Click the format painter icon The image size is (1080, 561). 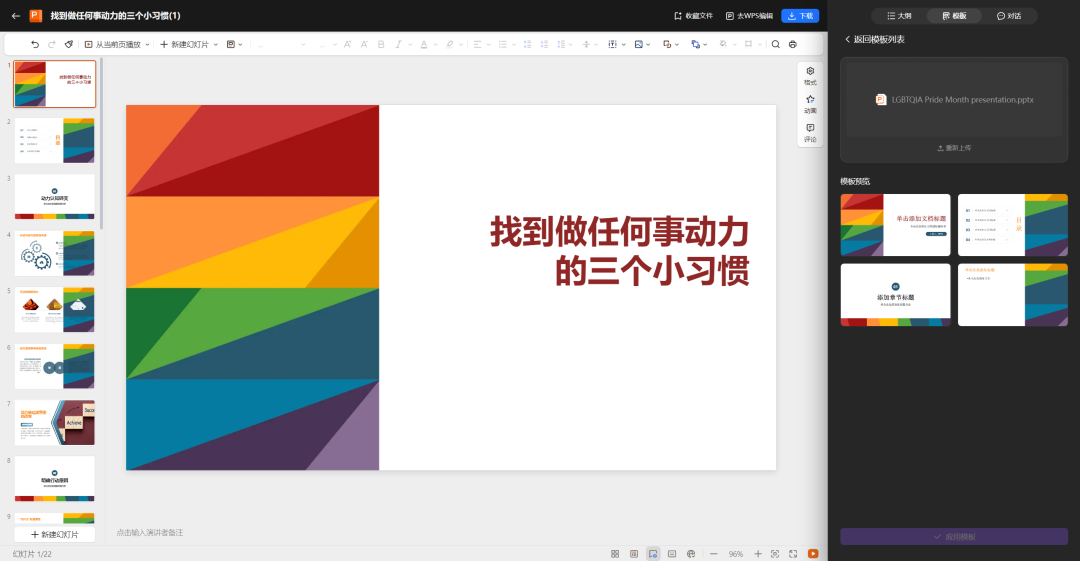coord(68,44)
